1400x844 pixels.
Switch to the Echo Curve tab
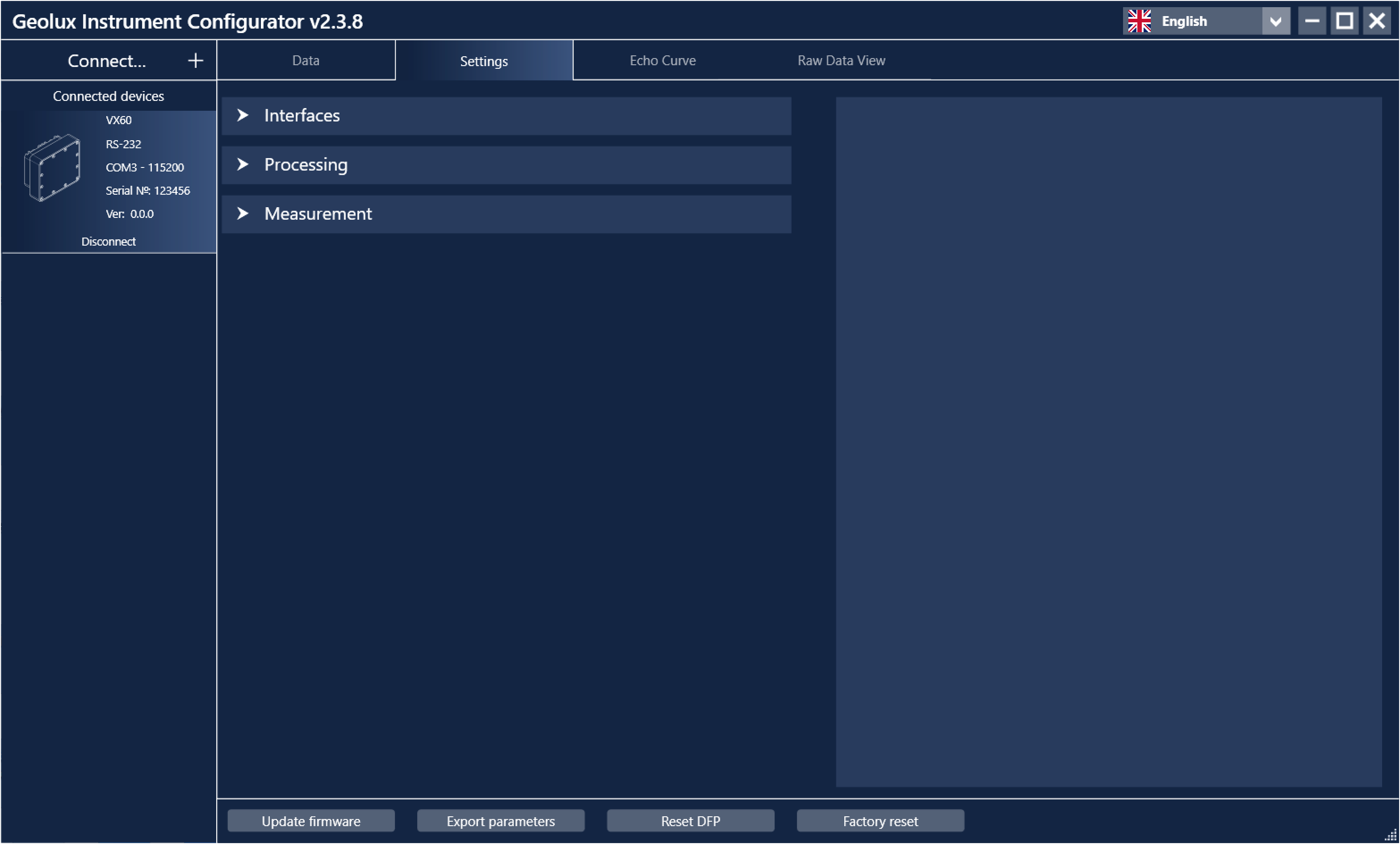point(662,61)
